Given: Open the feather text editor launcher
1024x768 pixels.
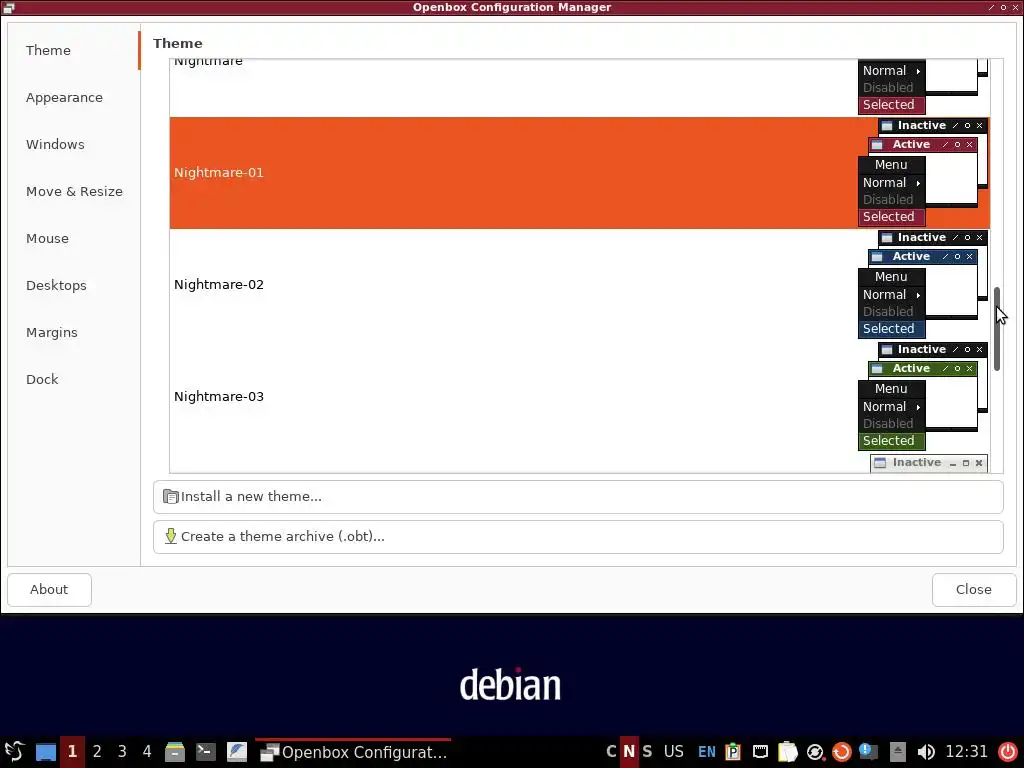Looking at the screenshot, I should [x=237, y=752].
